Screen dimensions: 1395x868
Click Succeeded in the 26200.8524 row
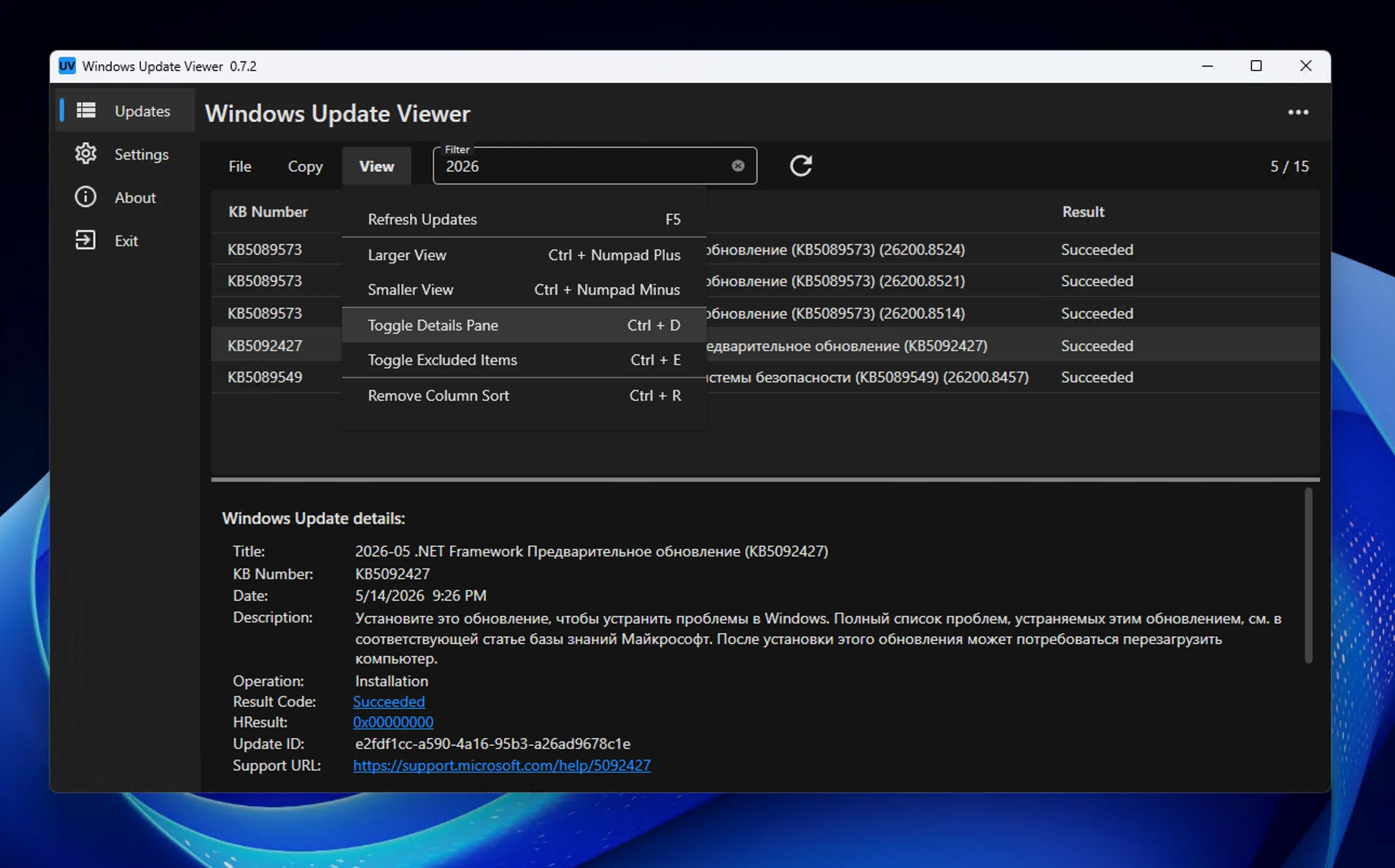click(1097, 250)
